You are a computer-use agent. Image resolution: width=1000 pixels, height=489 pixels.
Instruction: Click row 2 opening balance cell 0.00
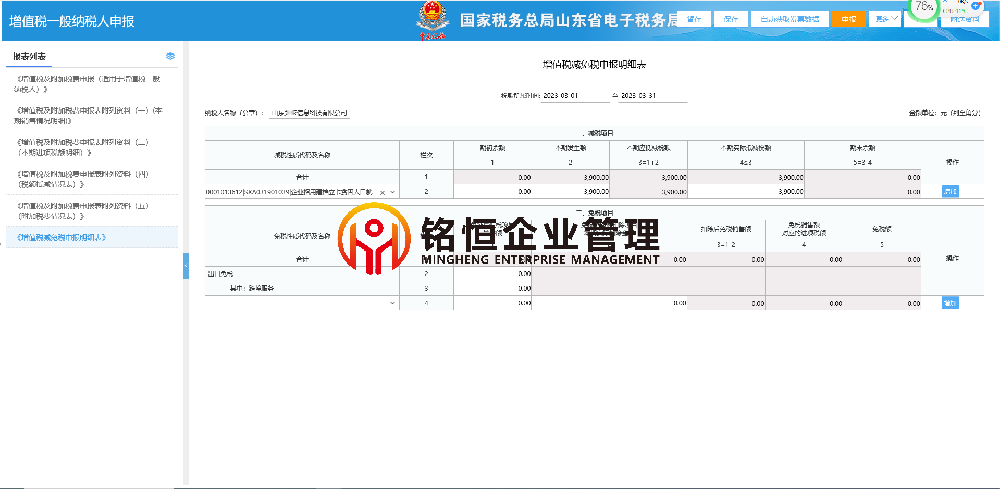[492, 191]
